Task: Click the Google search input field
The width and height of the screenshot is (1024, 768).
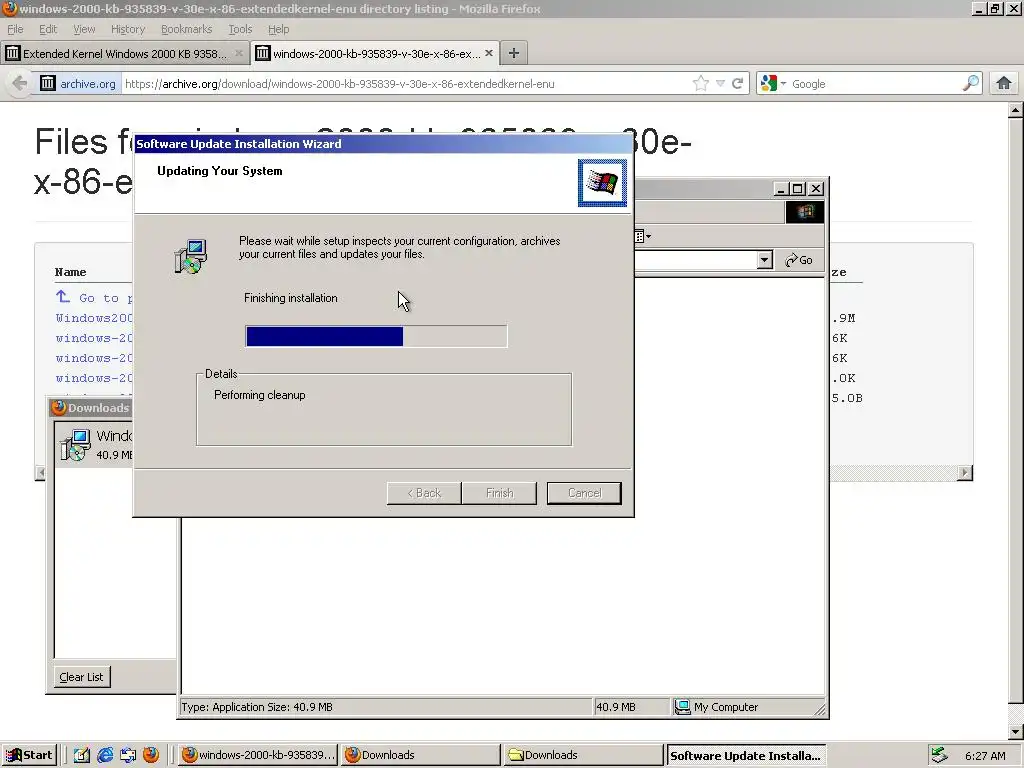Action: click(x=875, y=84)
